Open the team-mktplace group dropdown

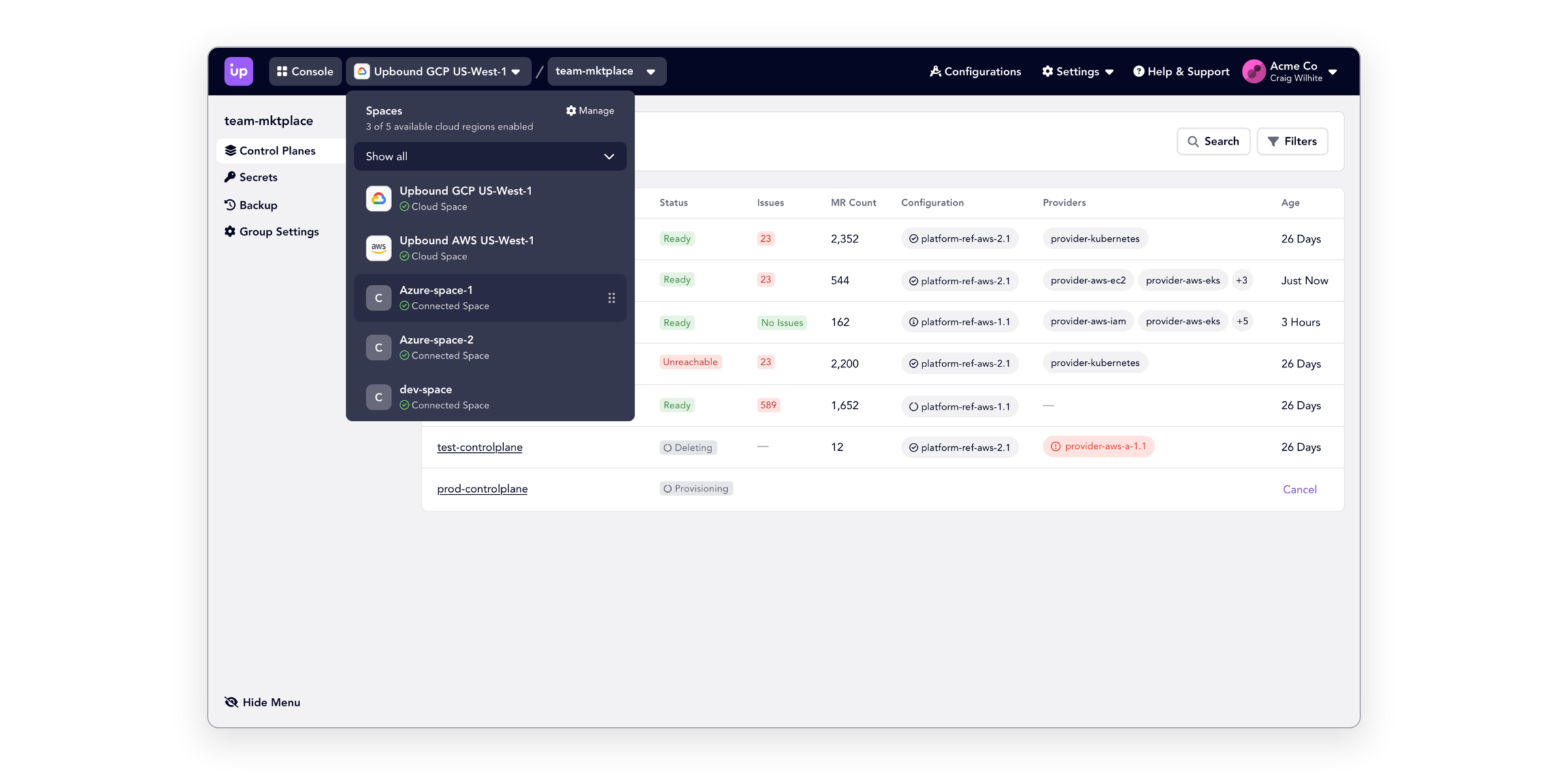pyautogui.click(x=606, y=71)
